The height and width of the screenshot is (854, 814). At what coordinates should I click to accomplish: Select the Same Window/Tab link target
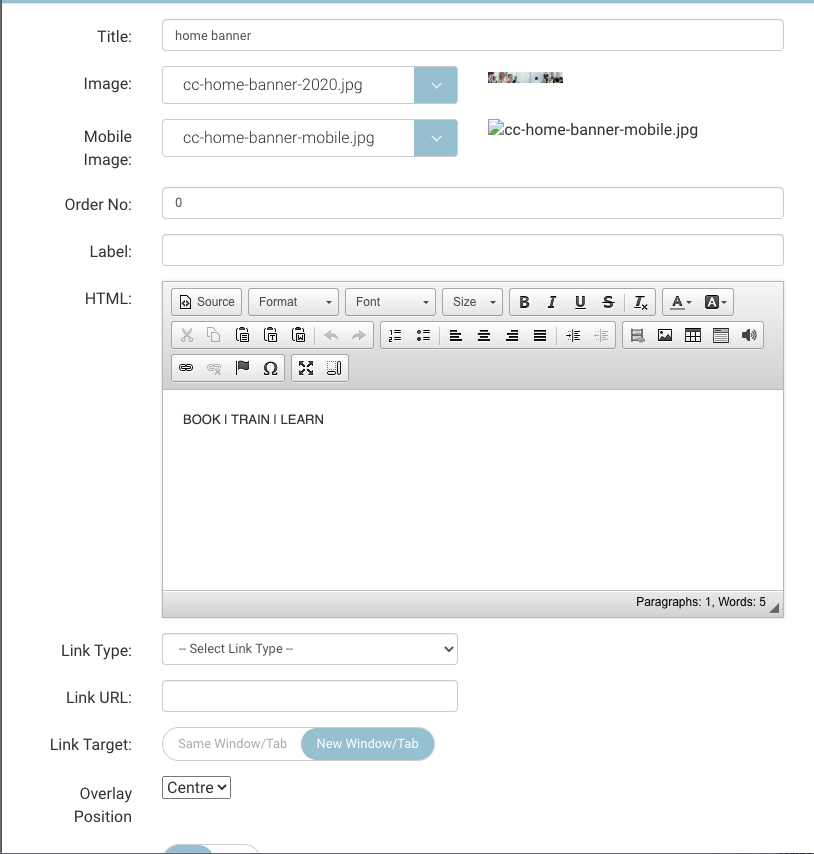(x=232, y=744)
